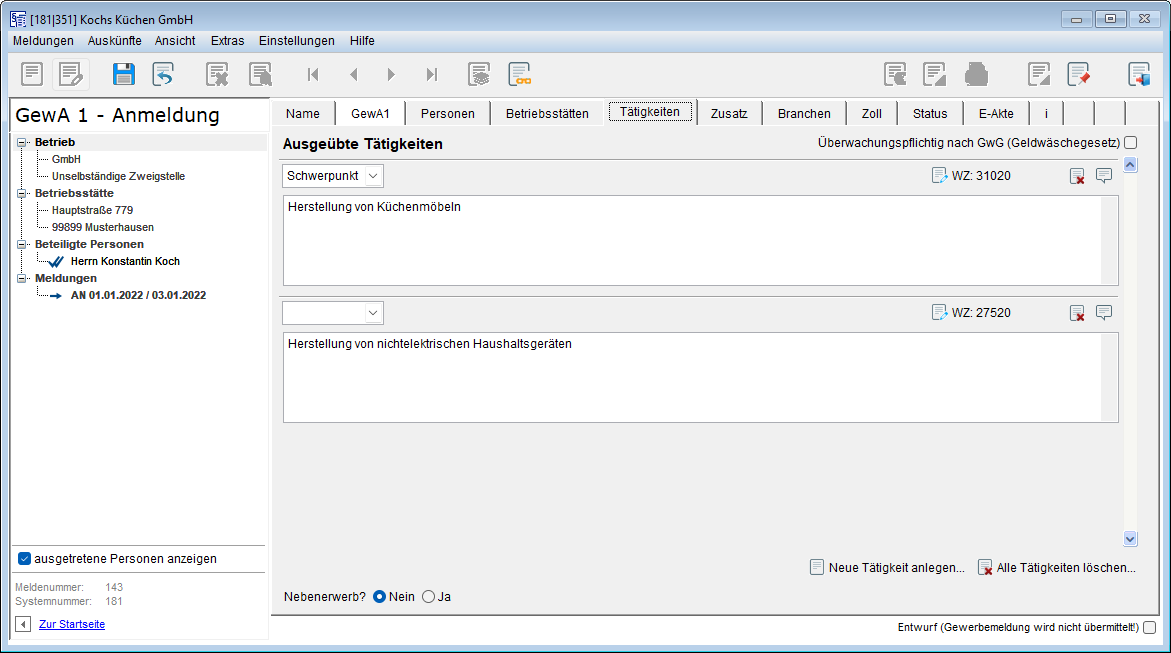Switch to the Branchen tab
The height and width of the screenshot is (653, 1171).
click(x=804, y=113)
